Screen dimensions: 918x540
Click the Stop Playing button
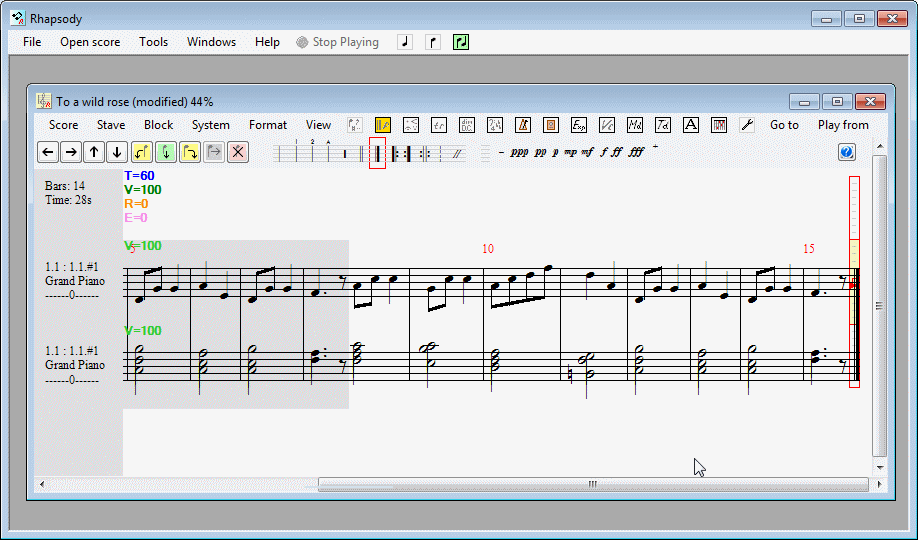coord(338,42)
